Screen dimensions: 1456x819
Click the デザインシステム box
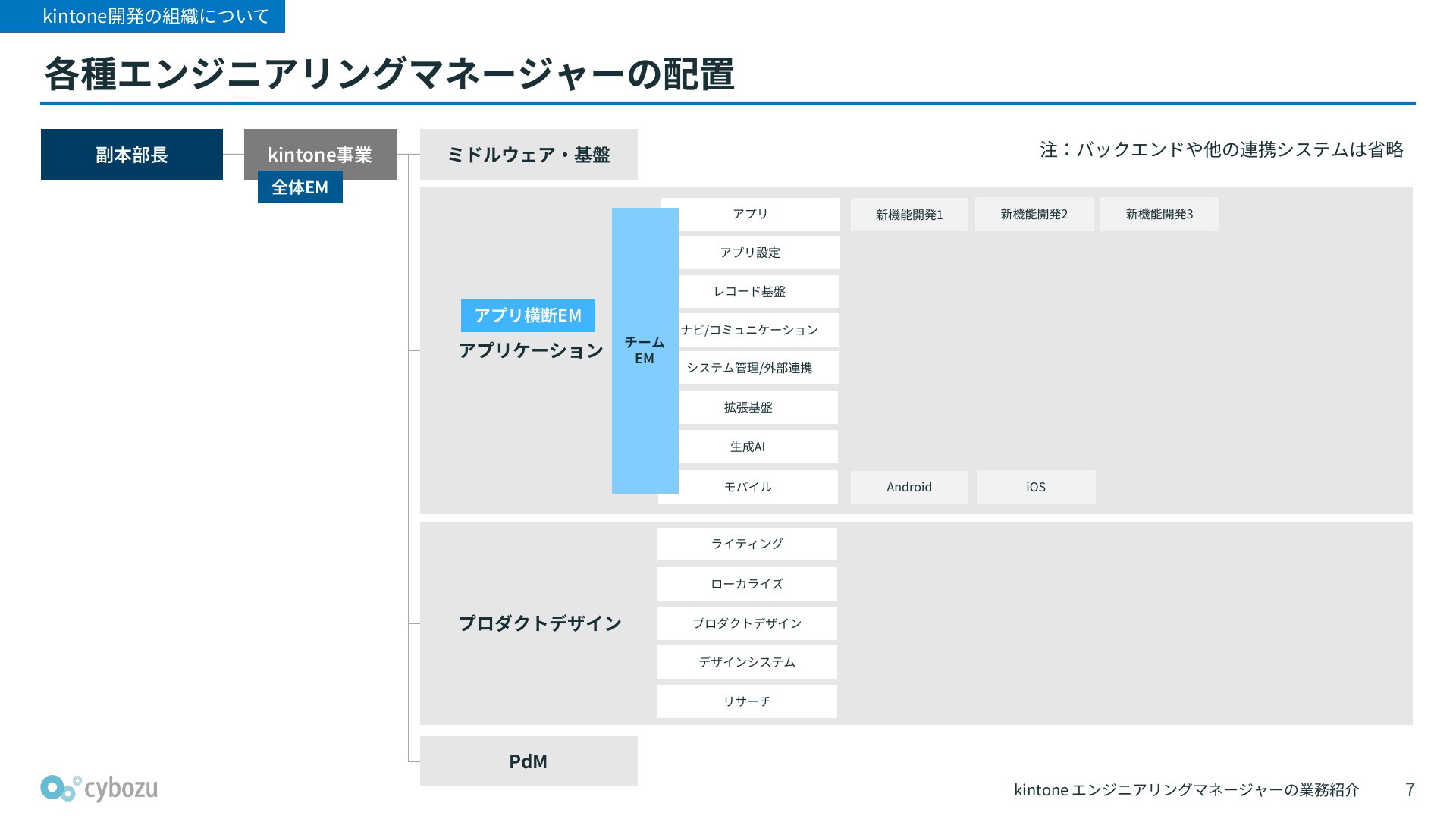coord(747,662)
